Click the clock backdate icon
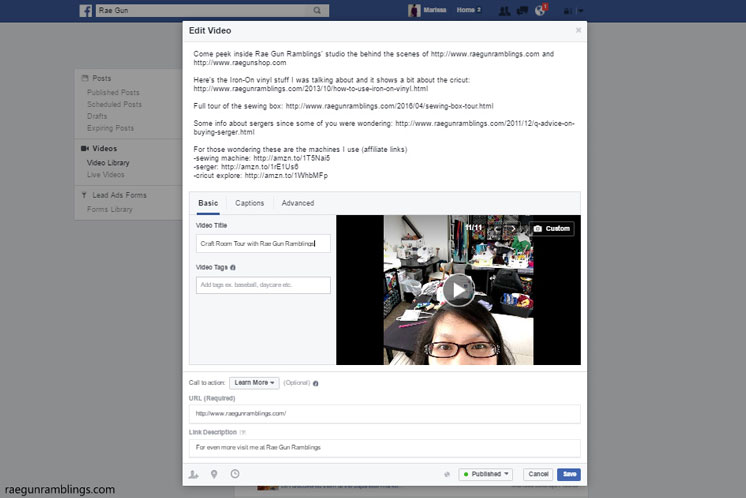The width and height of the screenshot is (746, 498). point(235,474)
